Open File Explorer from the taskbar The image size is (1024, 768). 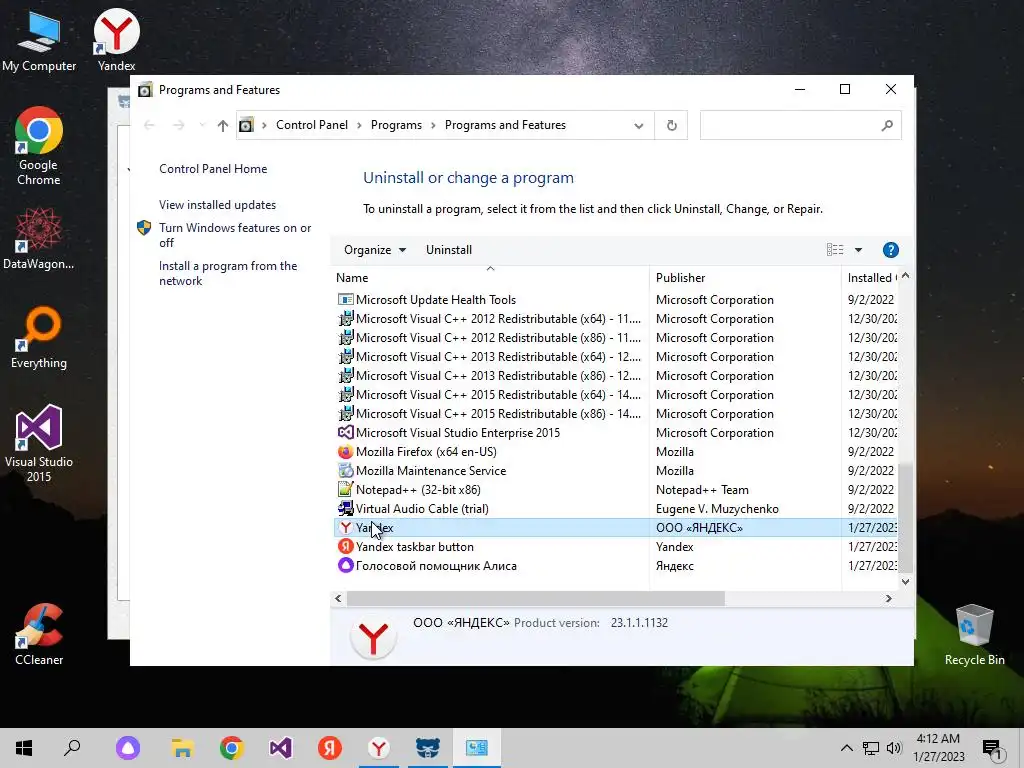click(x=183, y=748)
